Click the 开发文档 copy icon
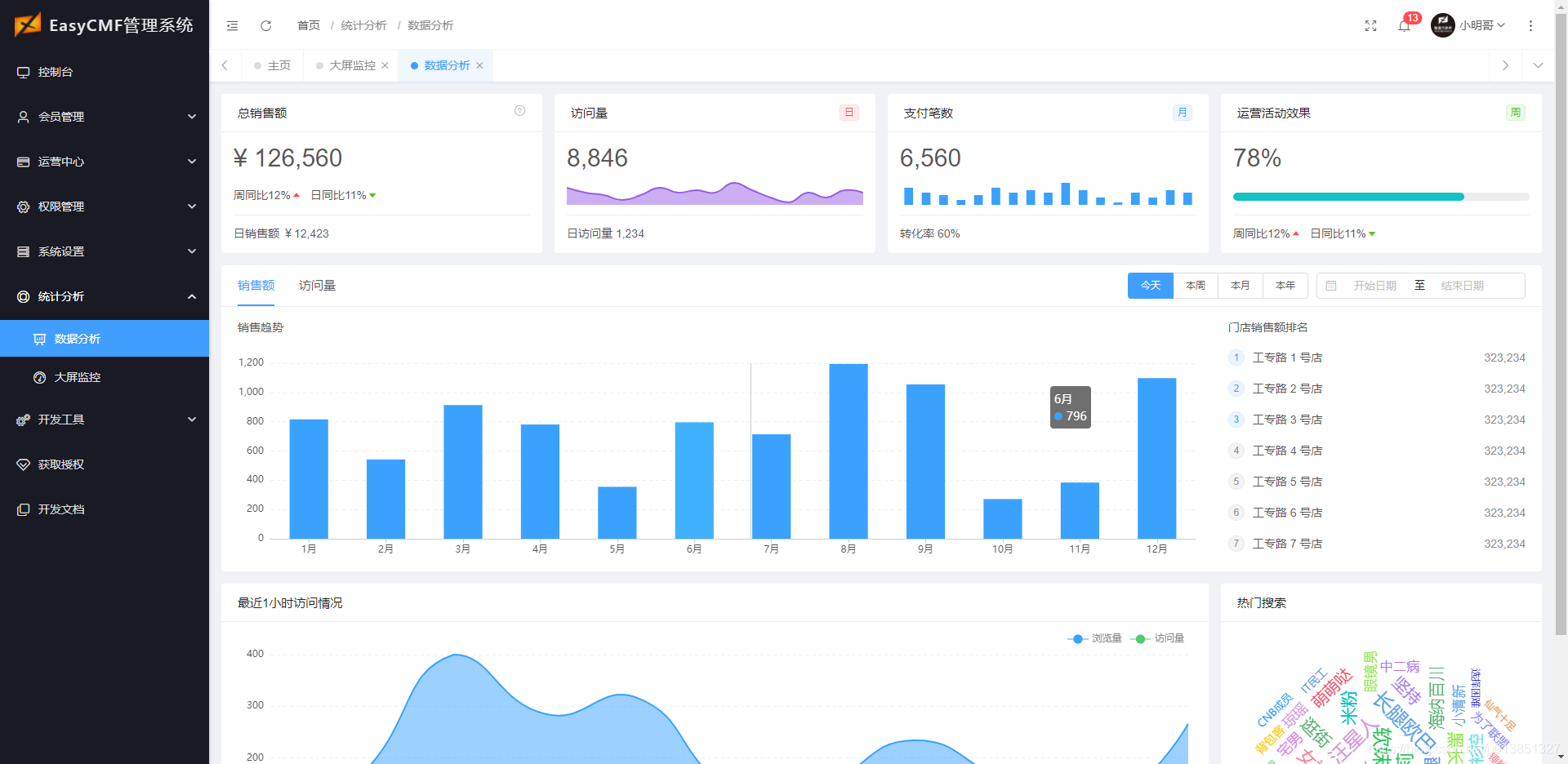 click(24, 509)
